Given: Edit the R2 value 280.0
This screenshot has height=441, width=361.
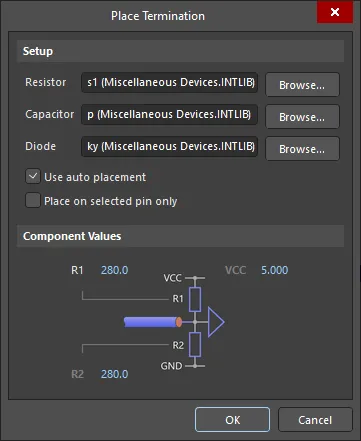Looking at the screenshot, I should point(114,374).
